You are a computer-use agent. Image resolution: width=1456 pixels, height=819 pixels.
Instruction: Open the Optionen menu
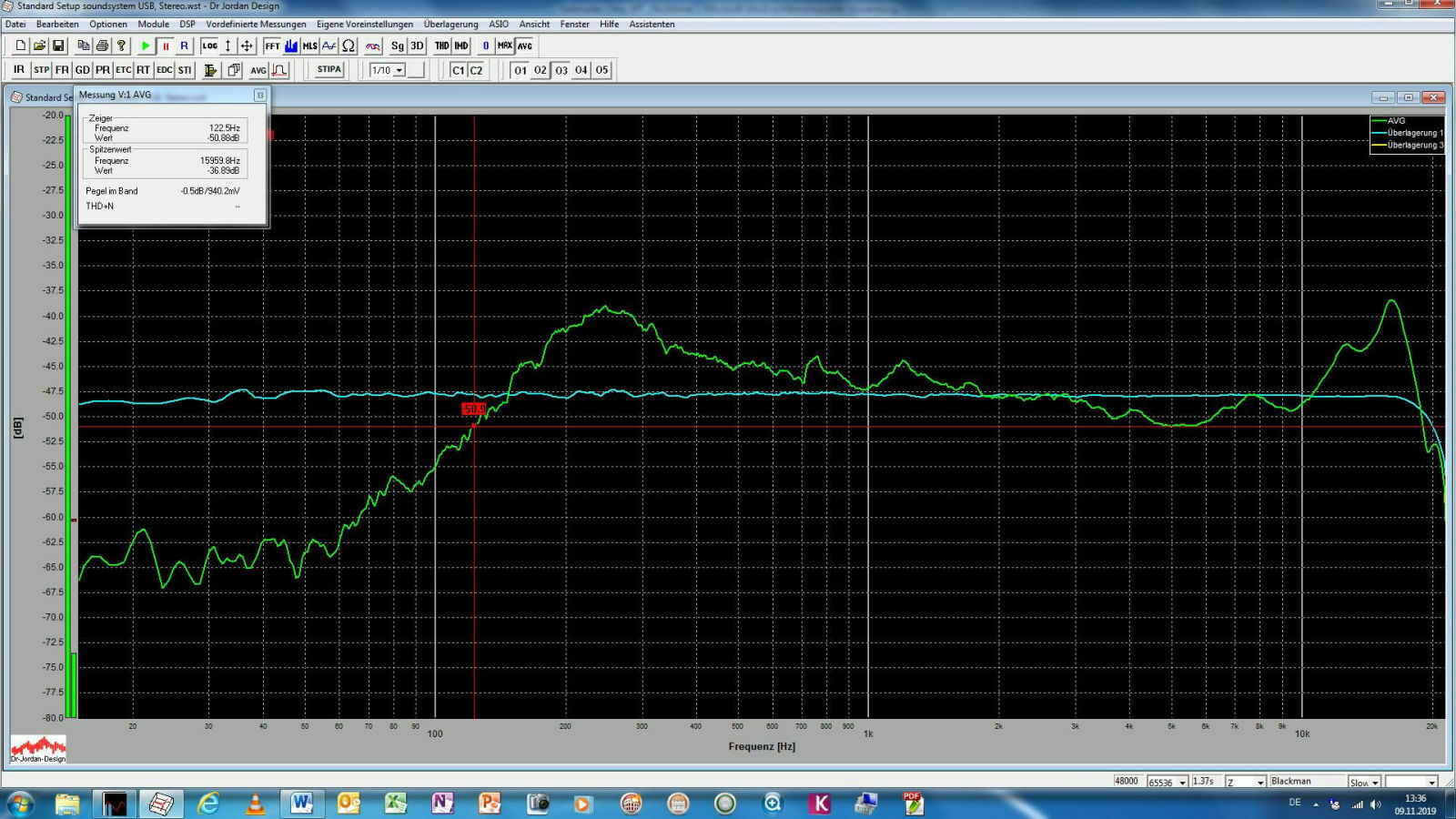pos(108,25)
